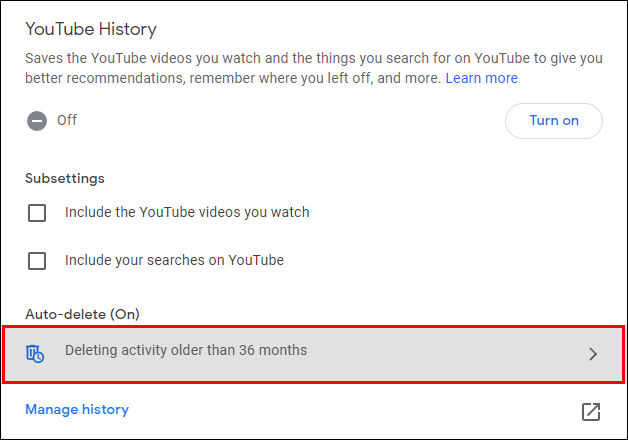
Task: Click the auto-delete trash clock icon
Action: (x=35, y=352)
